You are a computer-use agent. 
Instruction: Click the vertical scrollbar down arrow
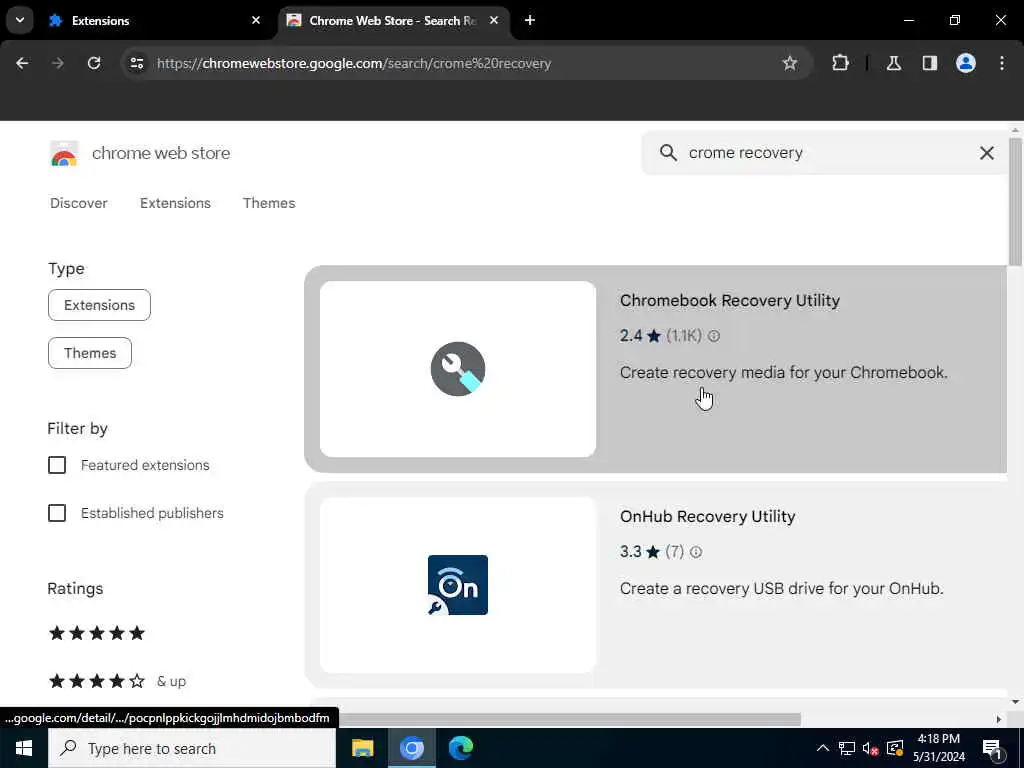click(x=1015, y=702)
